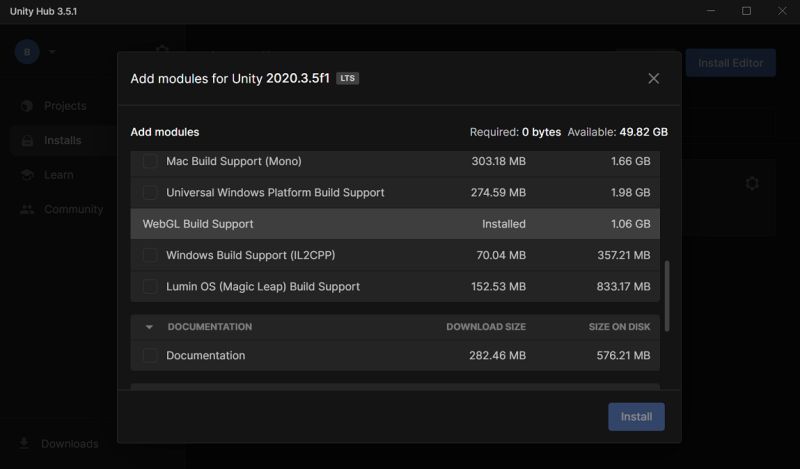Screen dimensions: 800x469
Task: Click the 833.17 MB size on disk
Action: 623,286
